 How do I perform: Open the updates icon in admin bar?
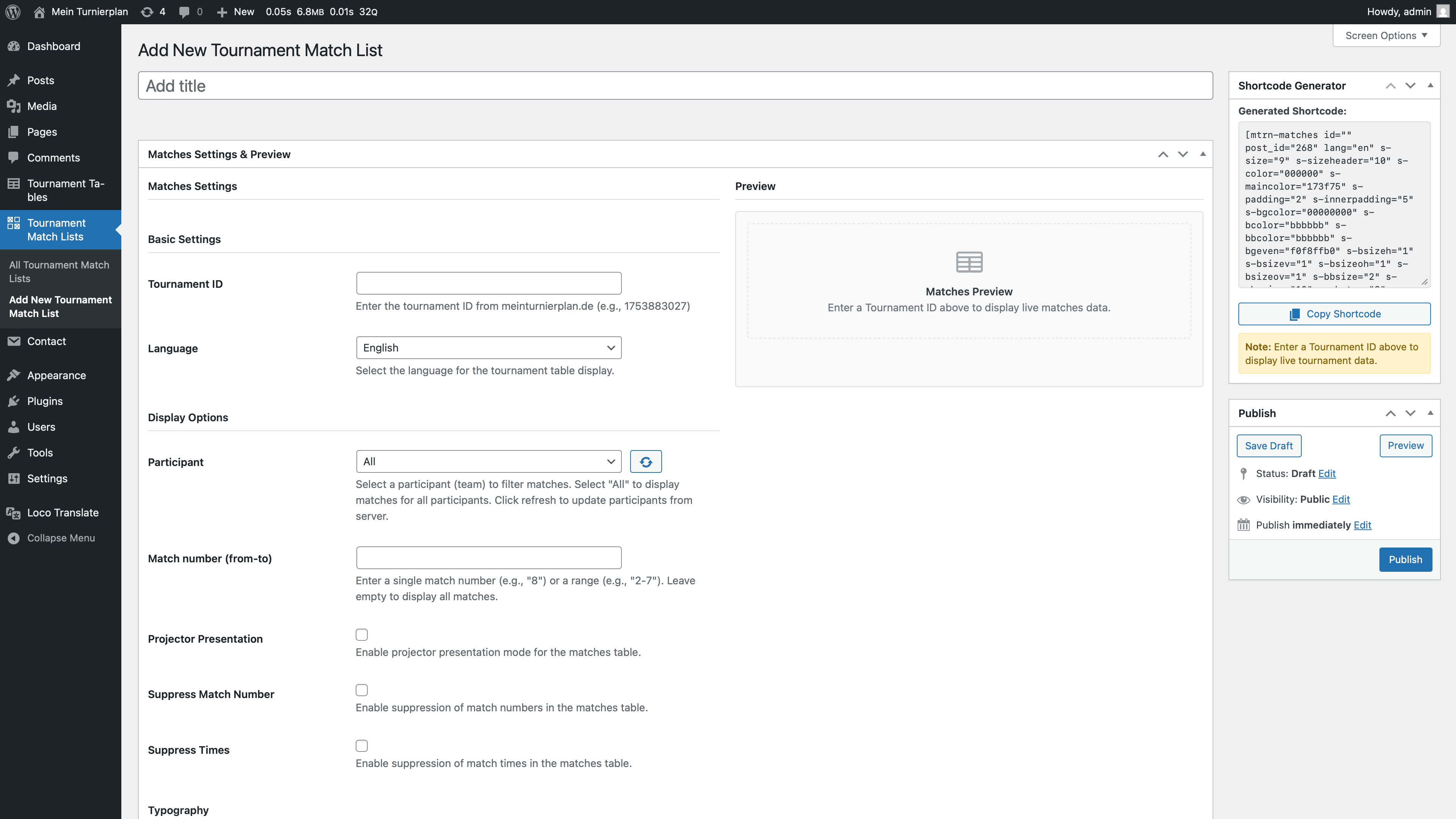click(147, 12)
